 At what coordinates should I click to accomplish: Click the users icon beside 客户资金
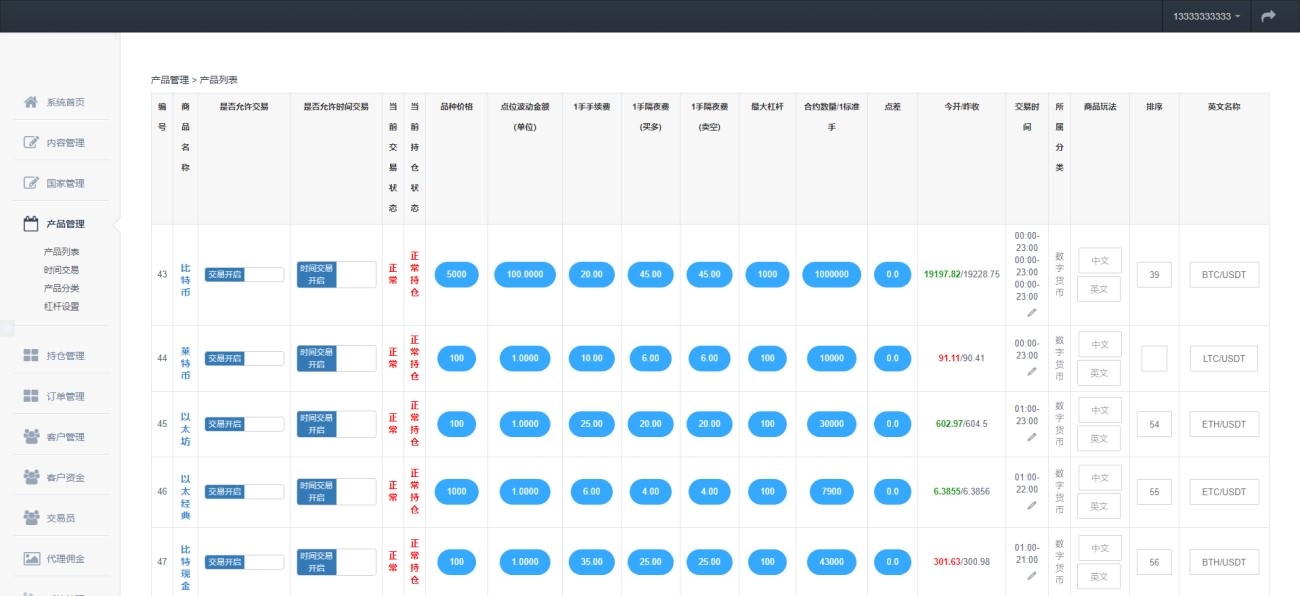pos(31,477)
